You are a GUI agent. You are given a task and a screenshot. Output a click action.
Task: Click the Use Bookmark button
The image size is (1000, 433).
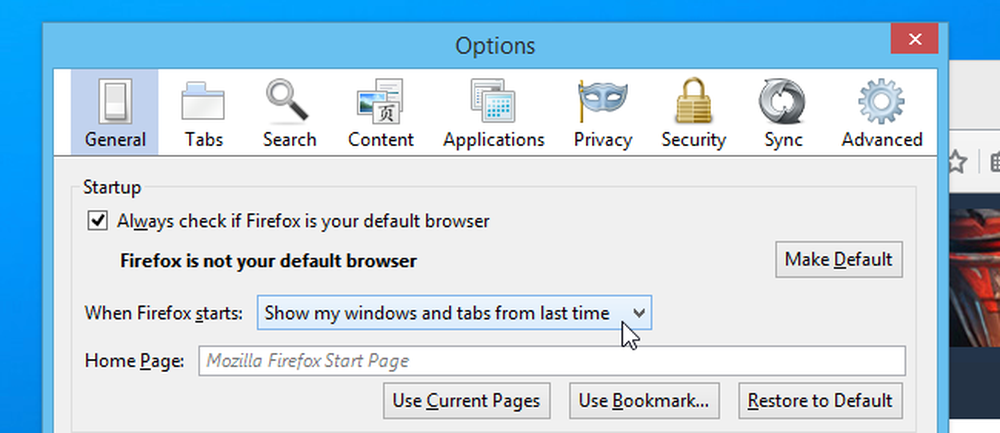click(x=644, y=400)
